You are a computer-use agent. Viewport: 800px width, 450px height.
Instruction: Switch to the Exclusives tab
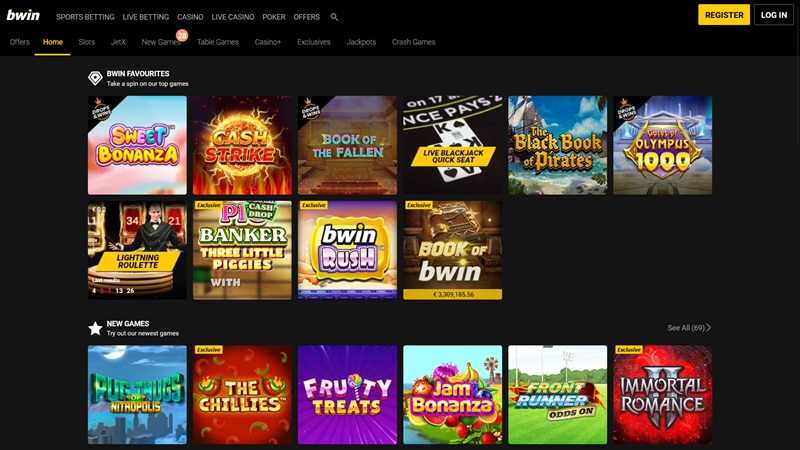314,42
